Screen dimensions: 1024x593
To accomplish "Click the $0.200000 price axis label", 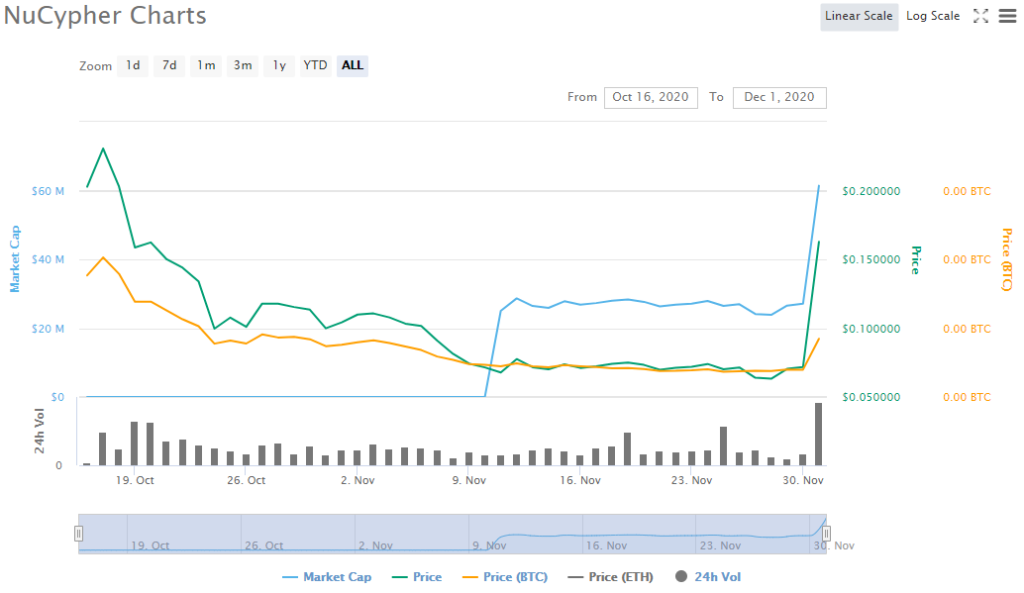I will pyautogui.click(x=871, y=191).
